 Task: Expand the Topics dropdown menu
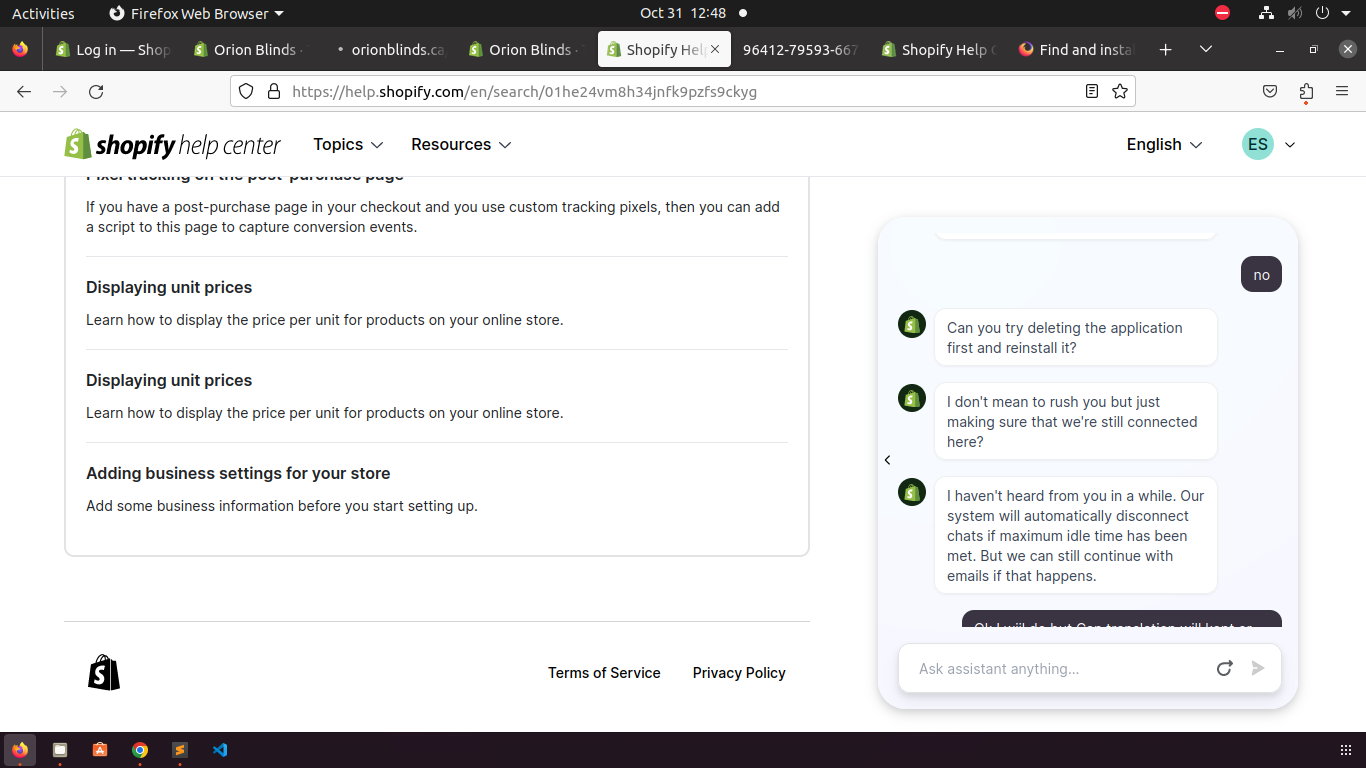click(348, 145)
